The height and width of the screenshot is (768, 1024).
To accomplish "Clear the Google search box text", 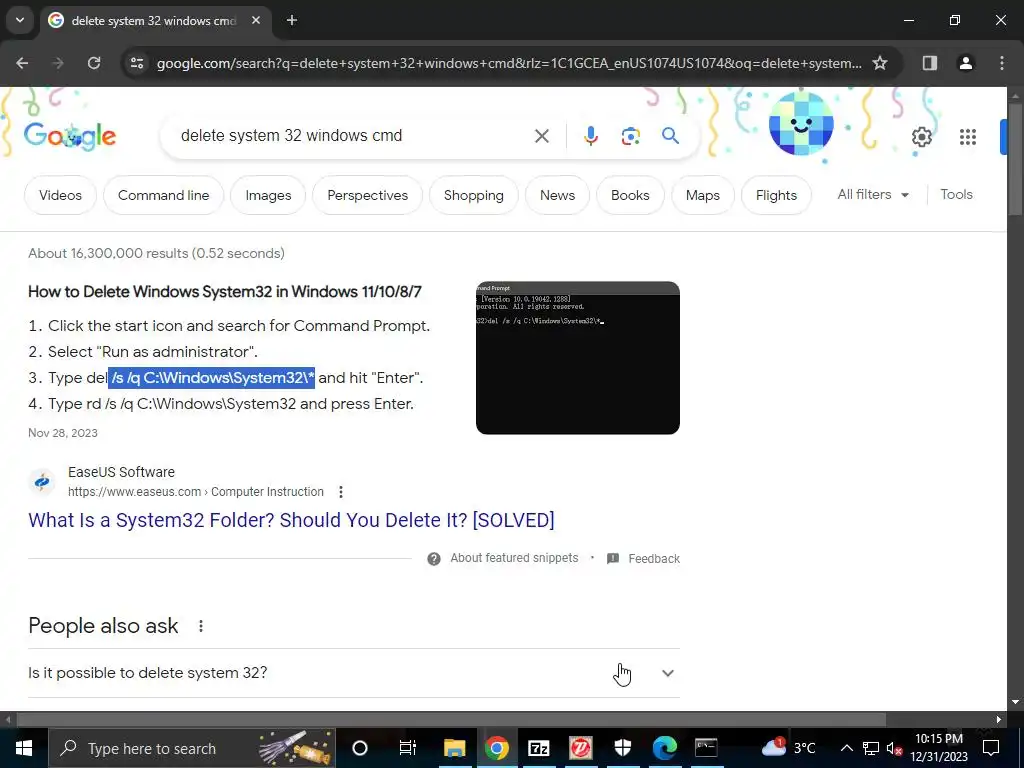I will 541,136.
